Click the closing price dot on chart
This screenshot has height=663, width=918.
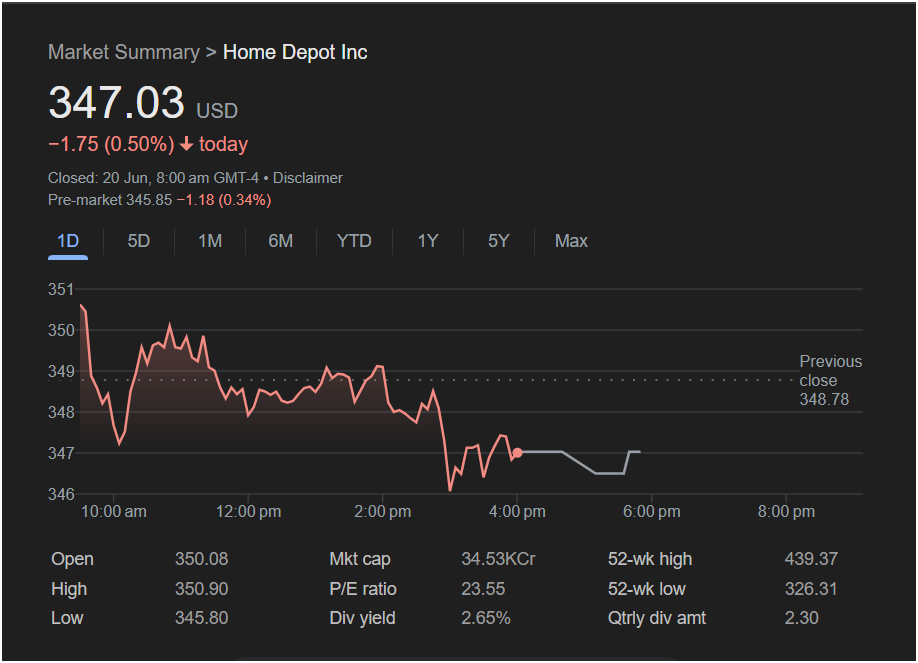coord(518,453)
